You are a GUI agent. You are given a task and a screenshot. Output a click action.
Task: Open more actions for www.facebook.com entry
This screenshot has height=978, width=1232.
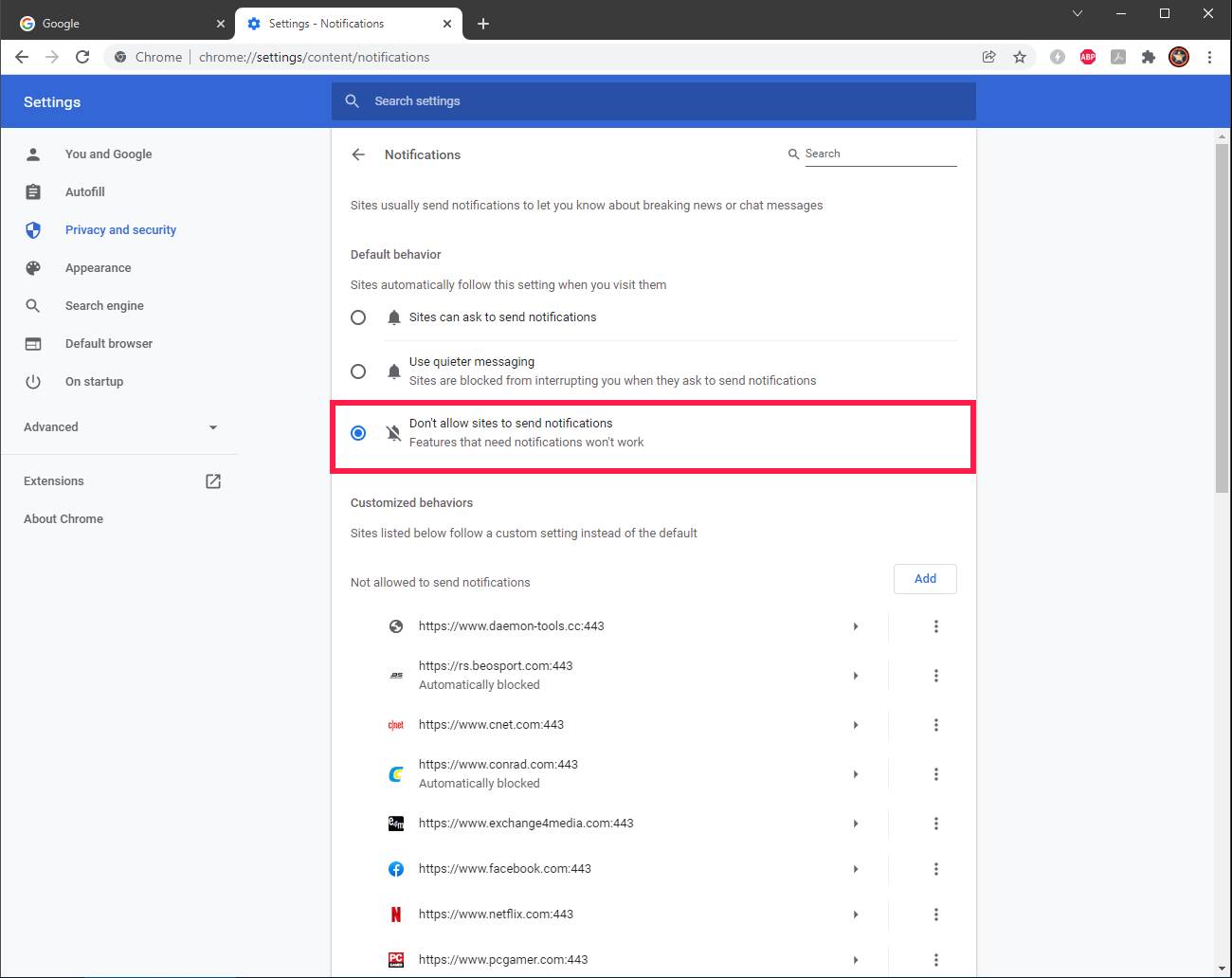pos(935,869)
